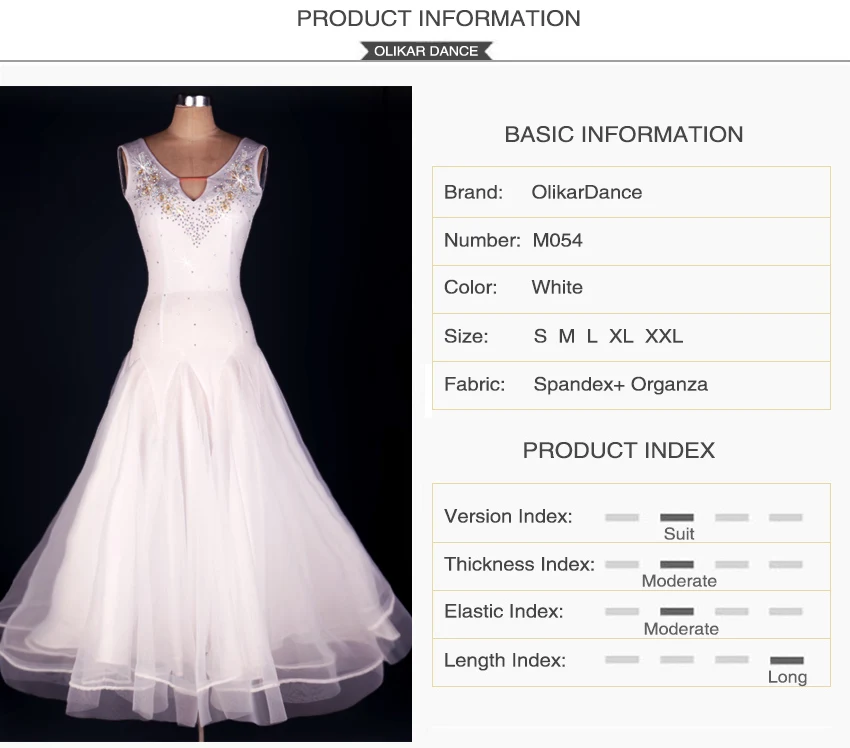
Task: Click the Long label under Length Index
Action: (x=787, y=677)
